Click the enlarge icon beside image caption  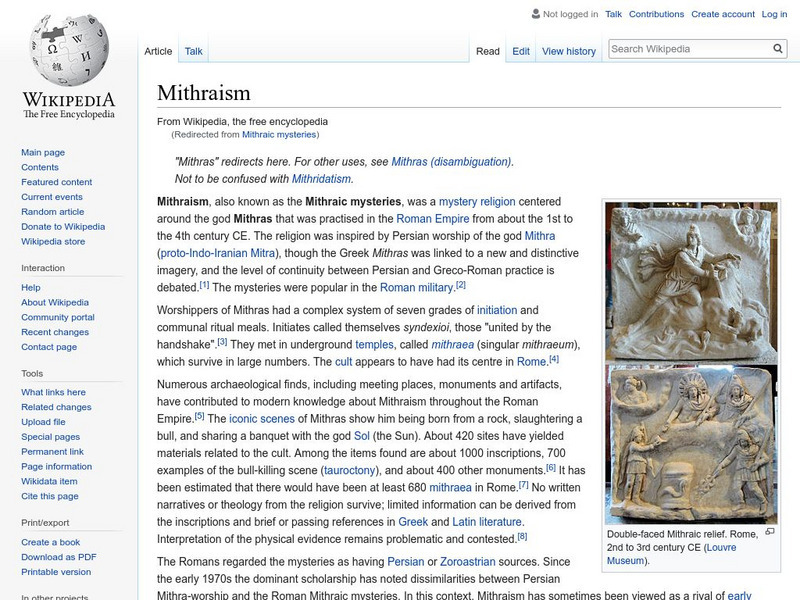(x=769, y=532)
